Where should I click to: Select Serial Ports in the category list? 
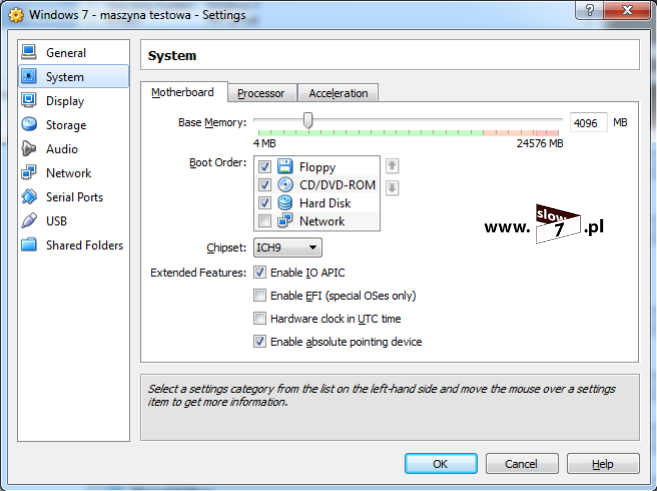tap(73, 197)
